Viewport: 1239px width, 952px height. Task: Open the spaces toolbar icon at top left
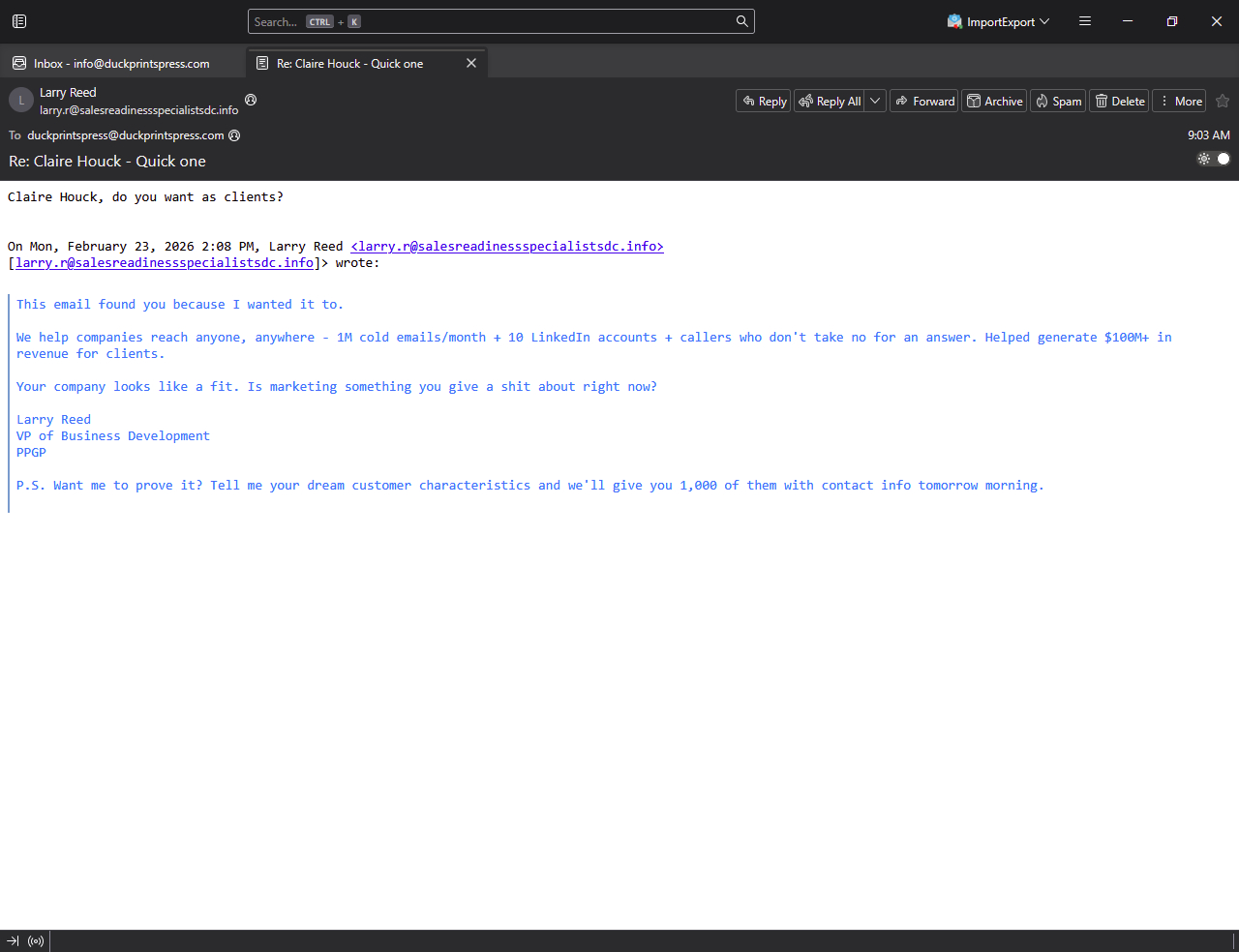tap(19, 21)
